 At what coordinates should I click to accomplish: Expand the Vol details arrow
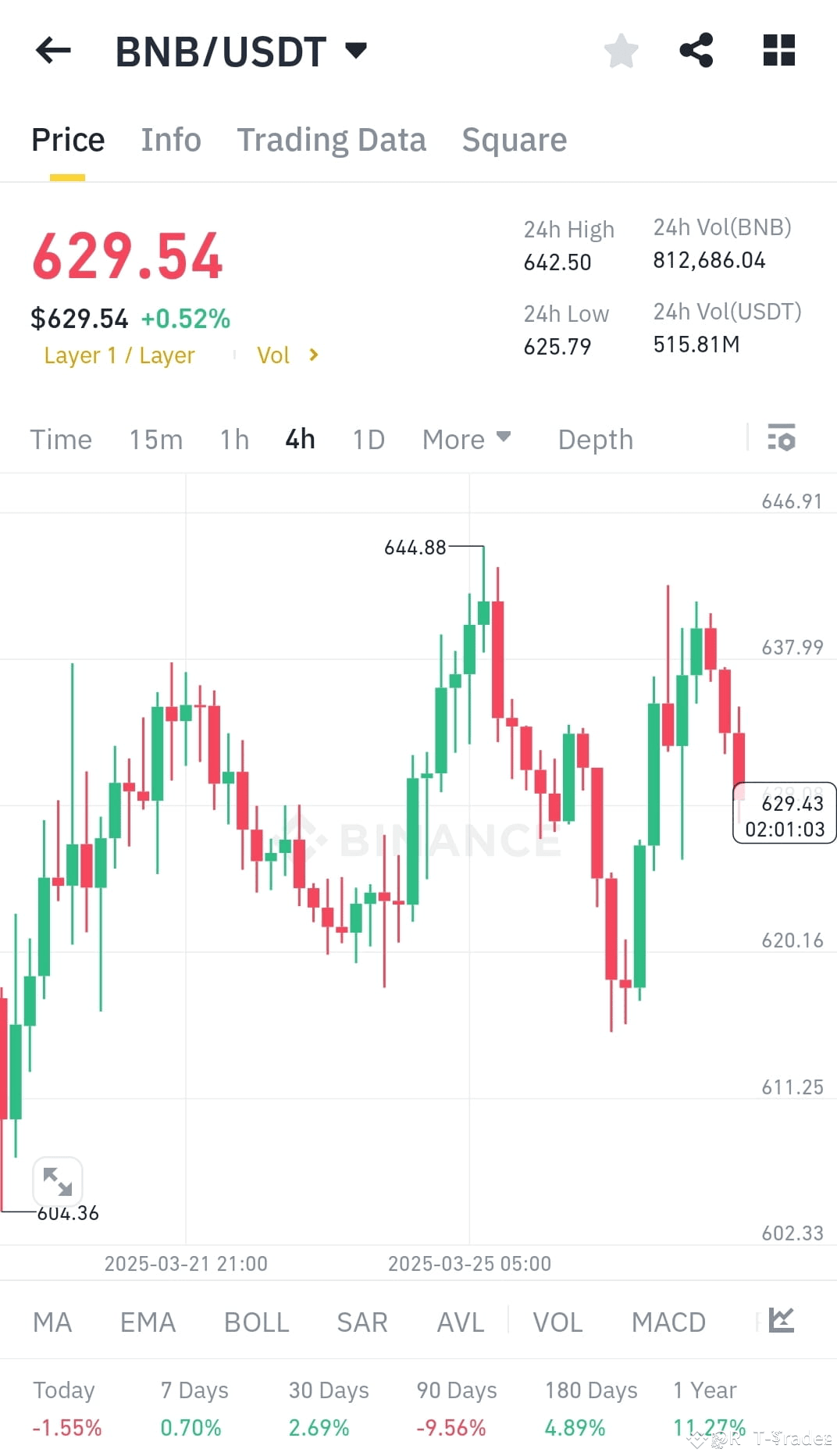(x=312, y=355)
